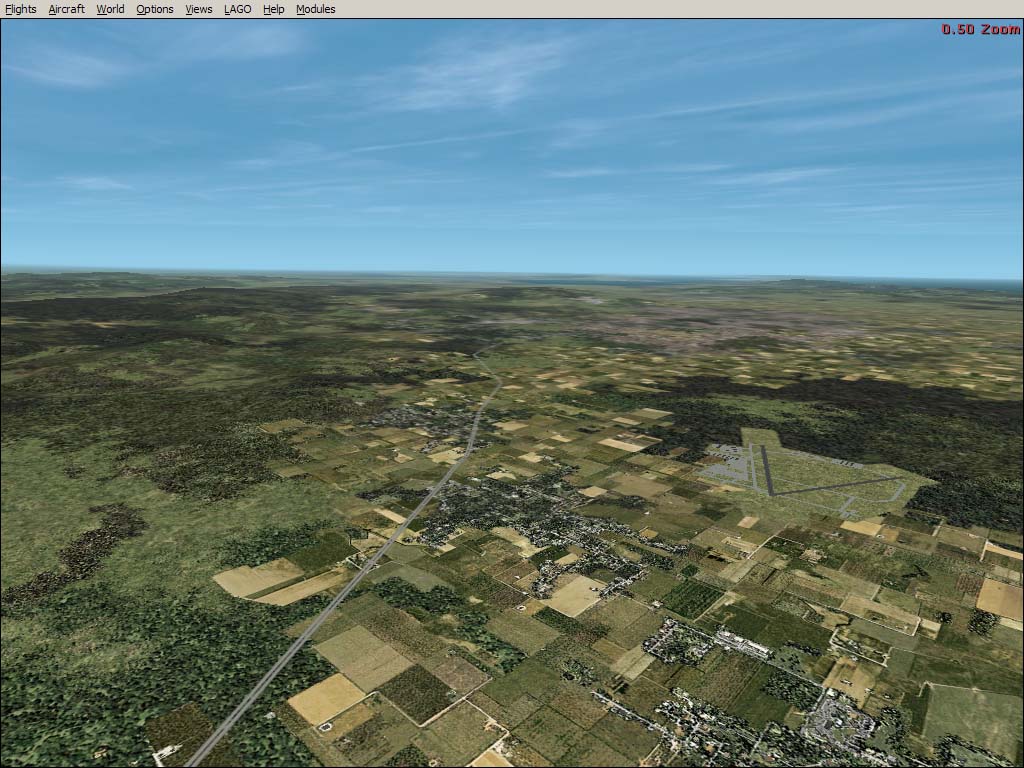Open the LAGO menu
Image resolution: width=1024 pixels, height=768 pixels.
[x=238, y=9]
